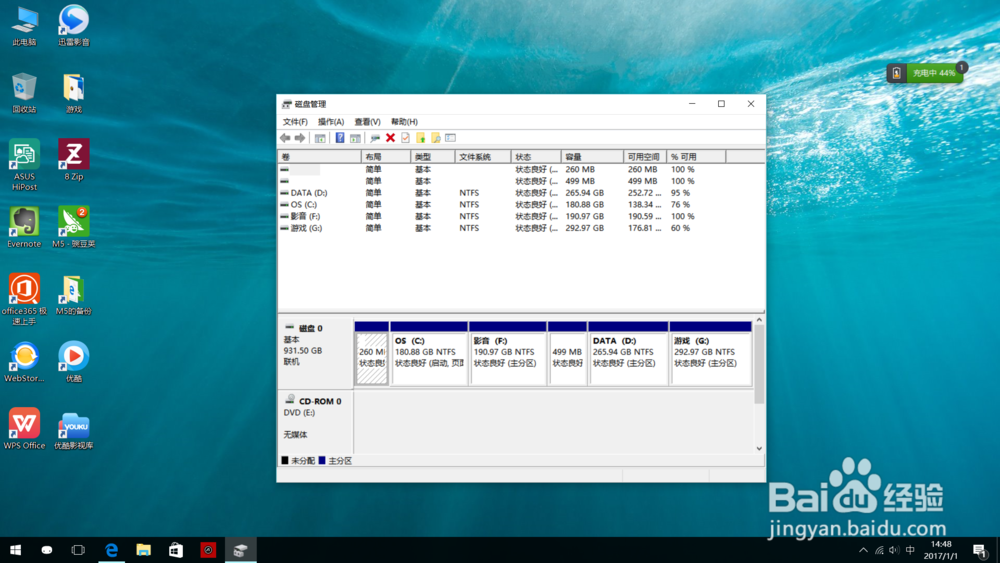
Task: Expand hidden system tray icons chevron
Action: pos(863,550)
